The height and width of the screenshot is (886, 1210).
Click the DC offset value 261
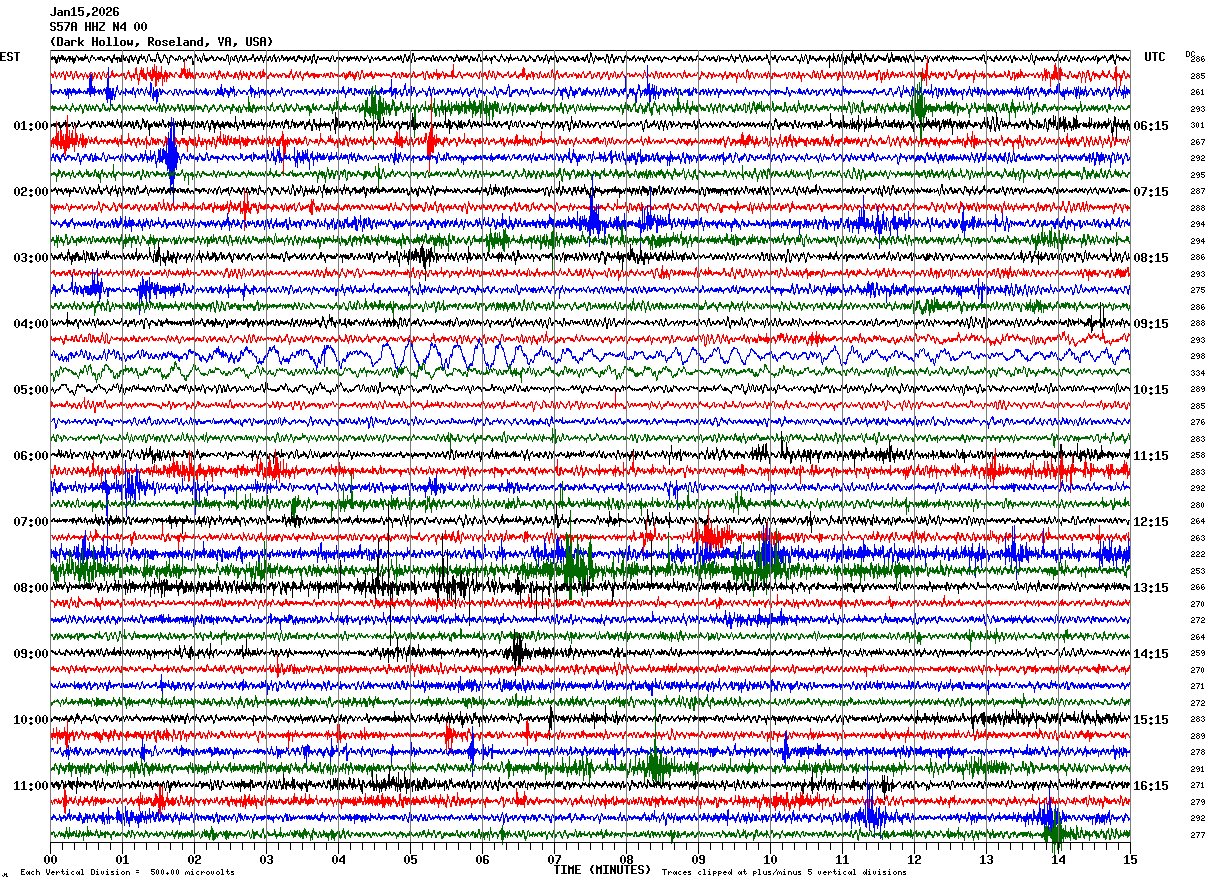pyautogui.click(x=1197, y=93)
